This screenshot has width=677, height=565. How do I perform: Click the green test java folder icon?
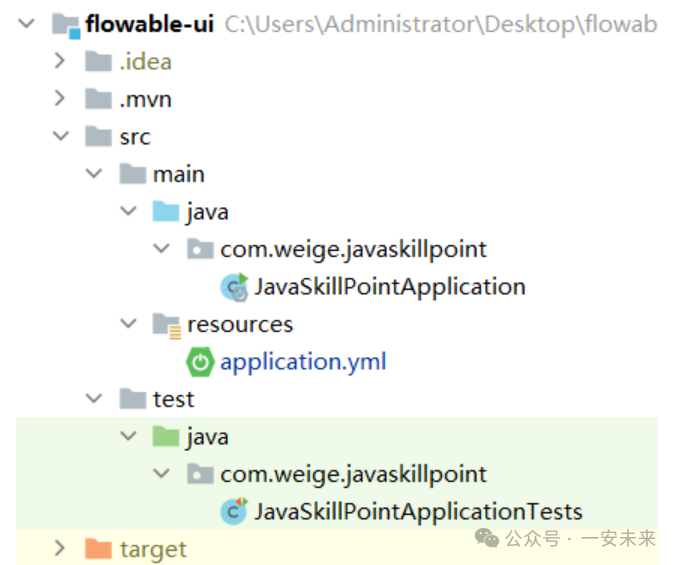coord(166,437)
